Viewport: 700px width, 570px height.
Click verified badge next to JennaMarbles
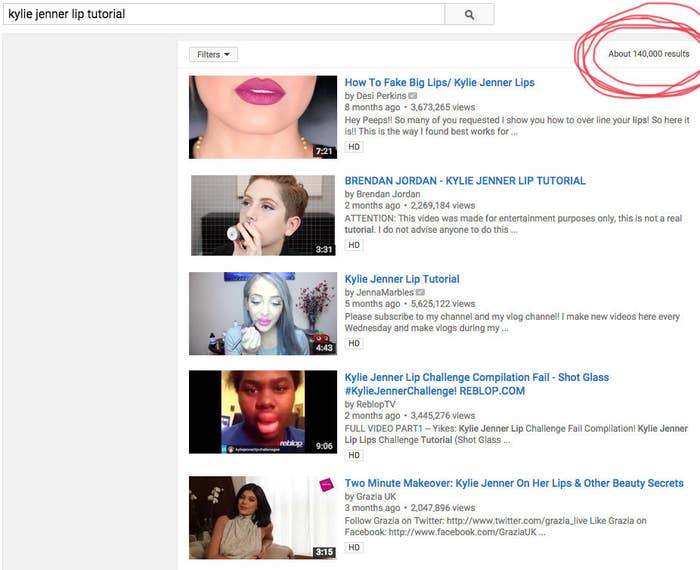click(x=420, y=292)
